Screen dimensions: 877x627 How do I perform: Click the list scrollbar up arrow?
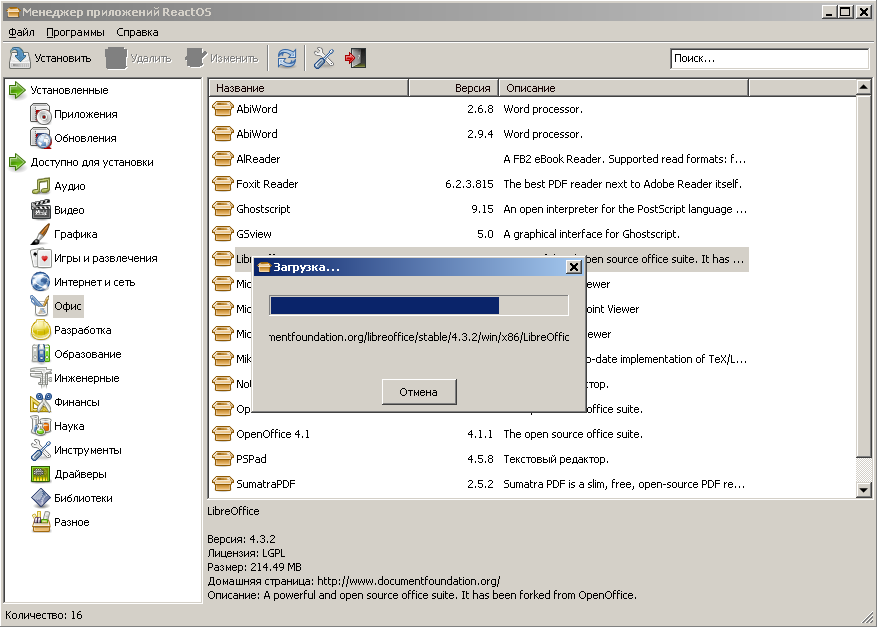tap(863, 87)
